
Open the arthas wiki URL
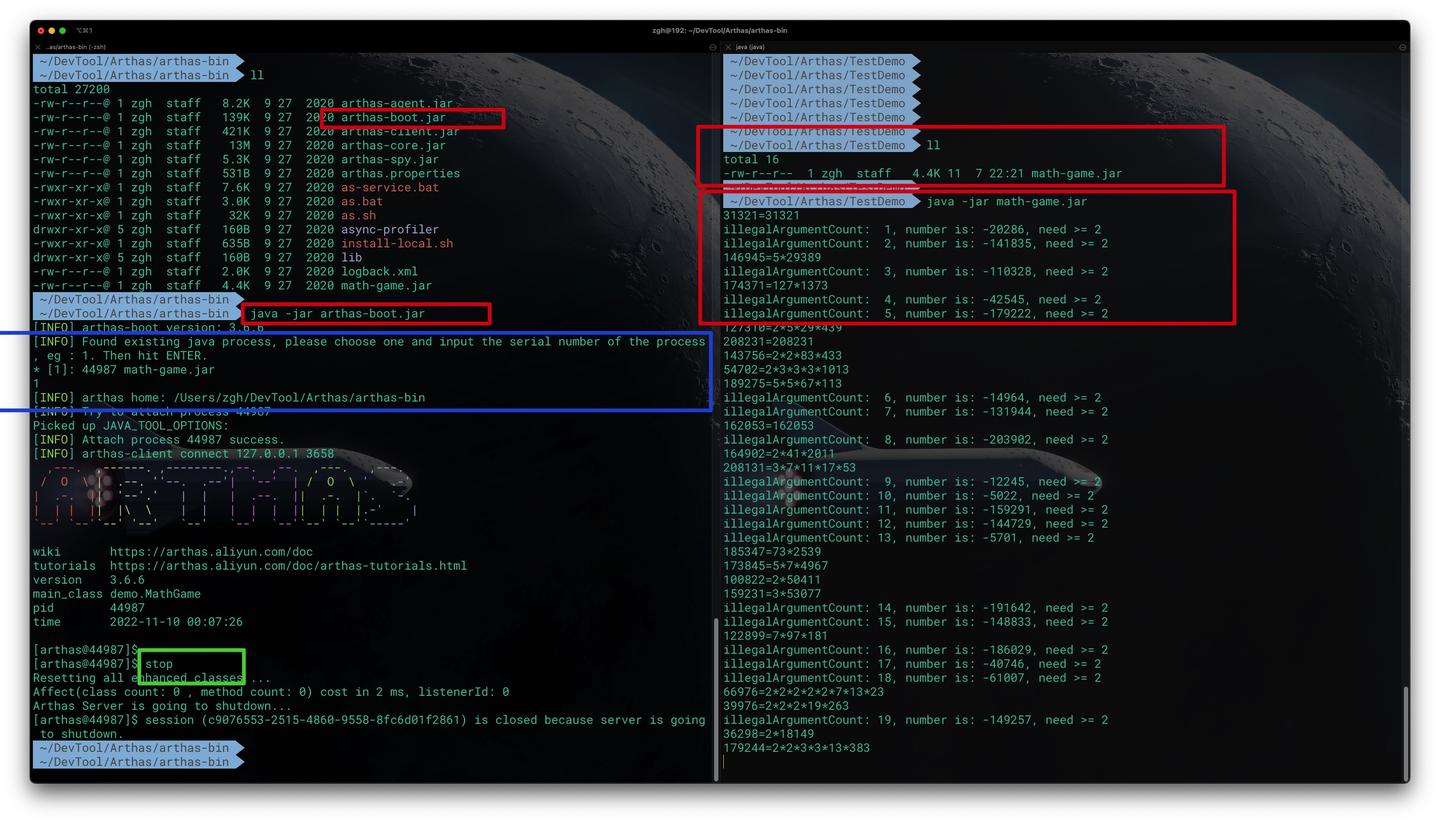211,552
